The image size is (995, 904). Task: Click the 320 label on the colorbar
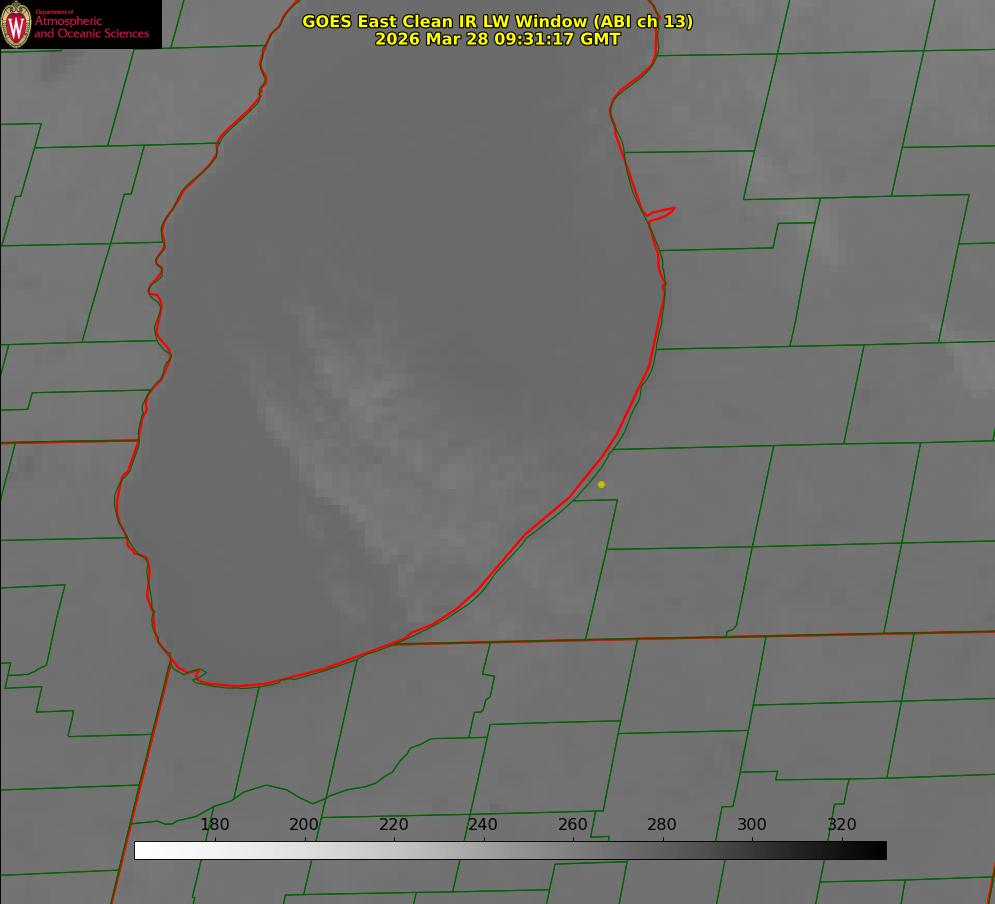(x=842, y=825)
